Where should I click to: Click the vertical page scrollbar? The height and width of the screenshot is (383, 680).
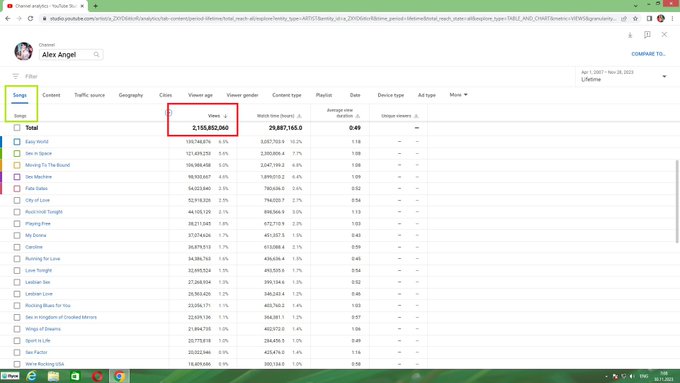tap(677, 201)
